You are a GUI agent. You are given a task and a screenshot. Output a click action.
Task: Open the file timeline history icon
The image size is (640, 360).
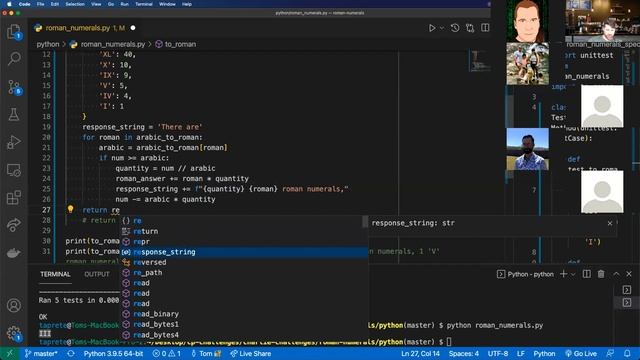coord(455,28)
